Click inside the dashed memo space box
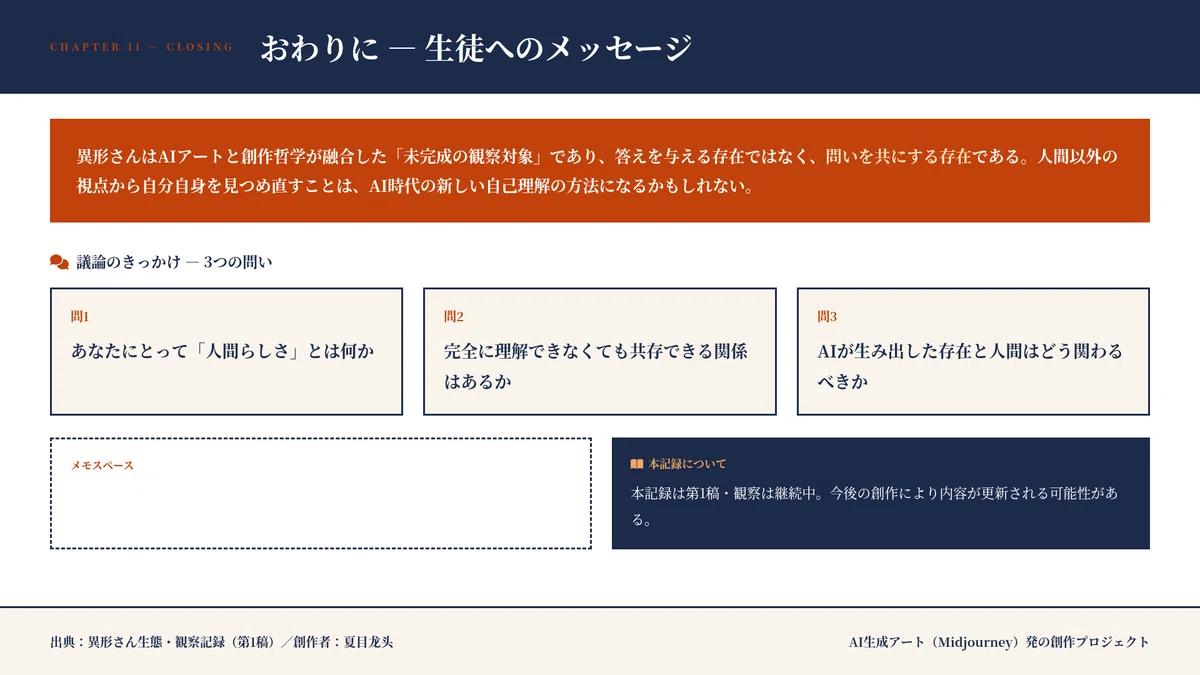The height and width of the screenshot is (675, 1200). (x=321, y=493)
